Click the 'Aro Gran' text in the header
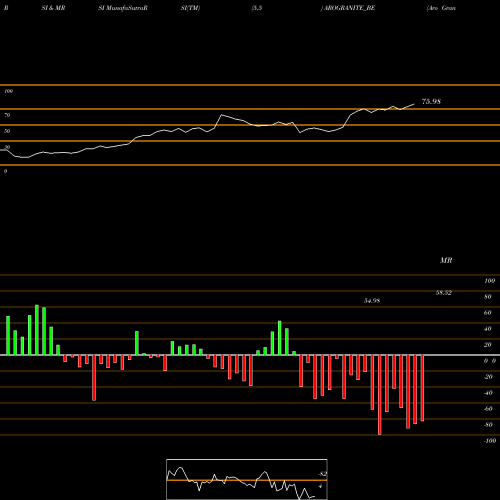The width and height of the screenshot is (500, 500). 441,8
